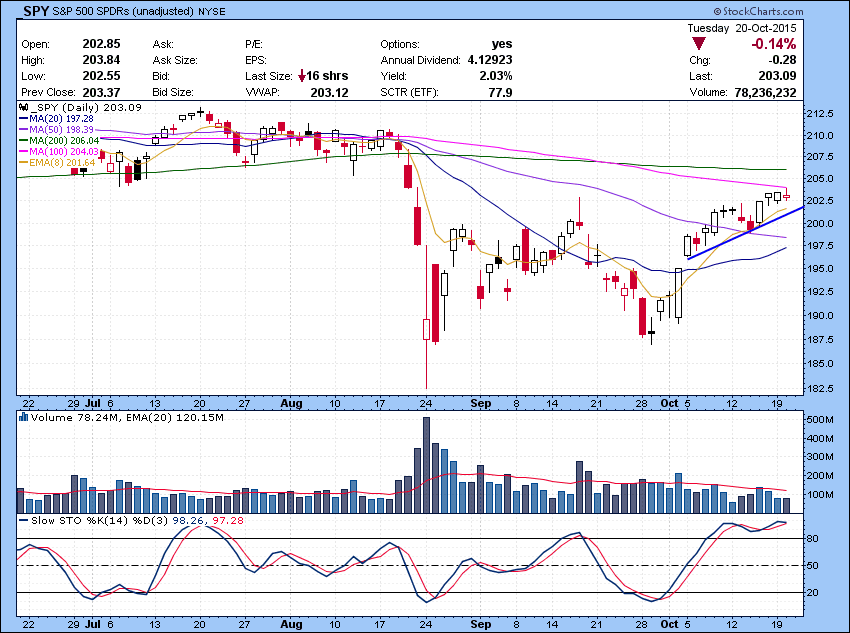The image size is (850, 633).
Task: Click the Options value yes
Action: pos(502,44)
